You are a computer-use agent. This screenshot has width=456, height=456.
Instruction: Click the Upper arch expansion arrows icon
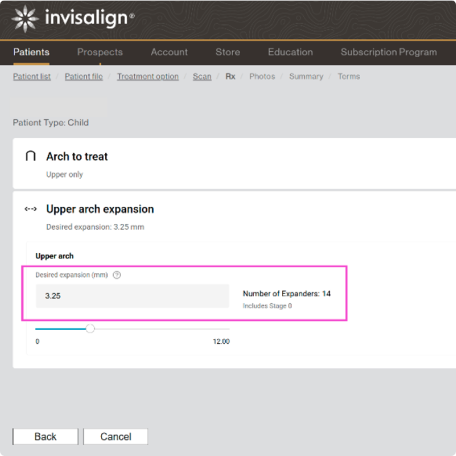point(30,209)
